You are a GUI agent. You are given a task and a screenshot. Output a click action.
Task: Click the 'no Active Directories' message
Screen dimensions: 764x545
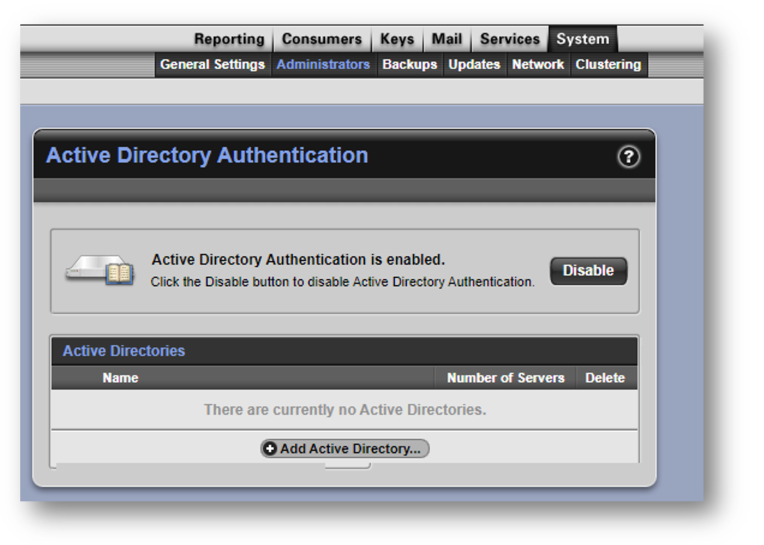click(x=345, y=410)
